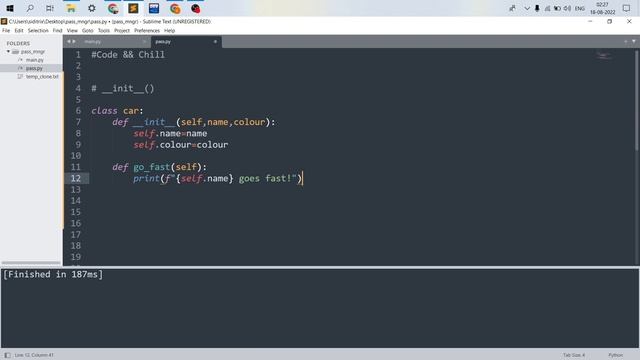
Task: Click 'self.name=name' line
Action: 170,133
